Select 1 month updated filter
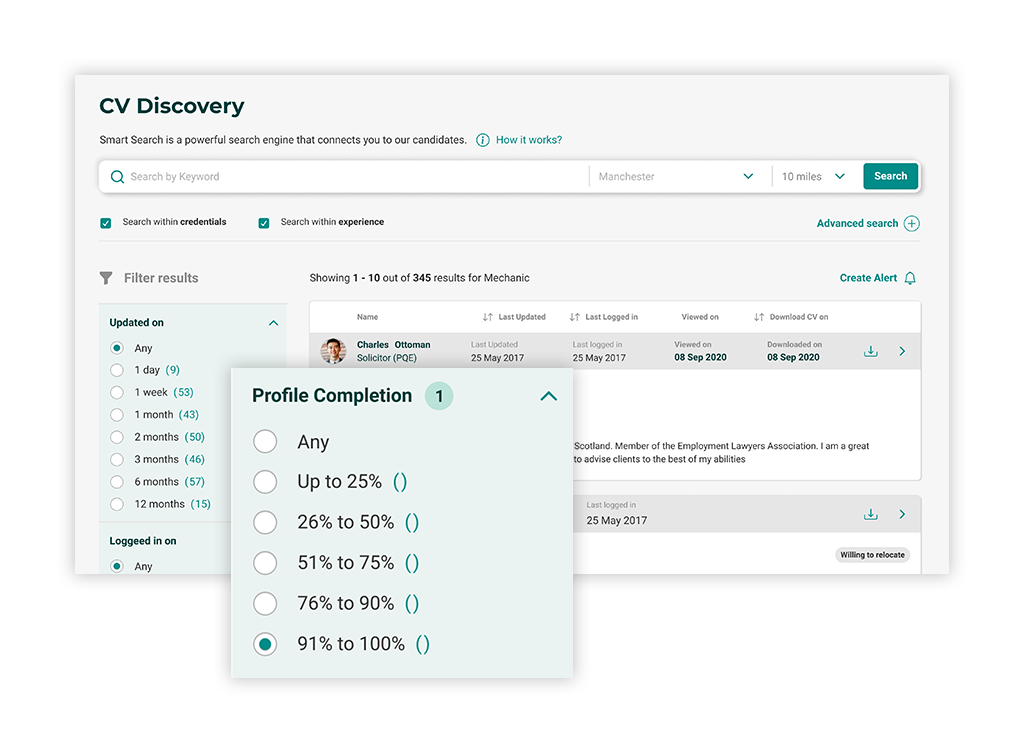The width and height of the screenshot is (1024, 736). click(117, 415)
